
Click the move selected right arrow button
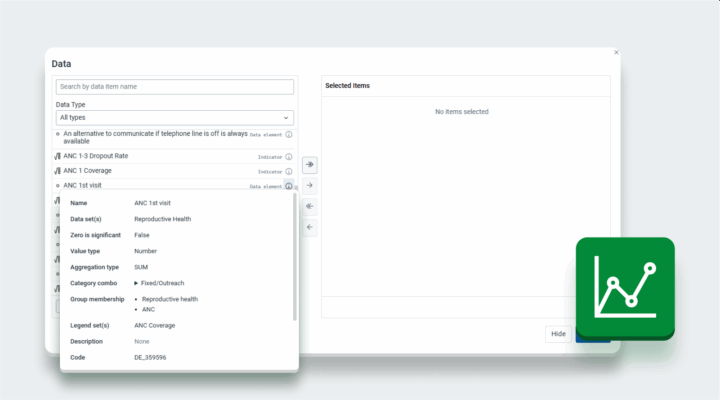(310, 186)
